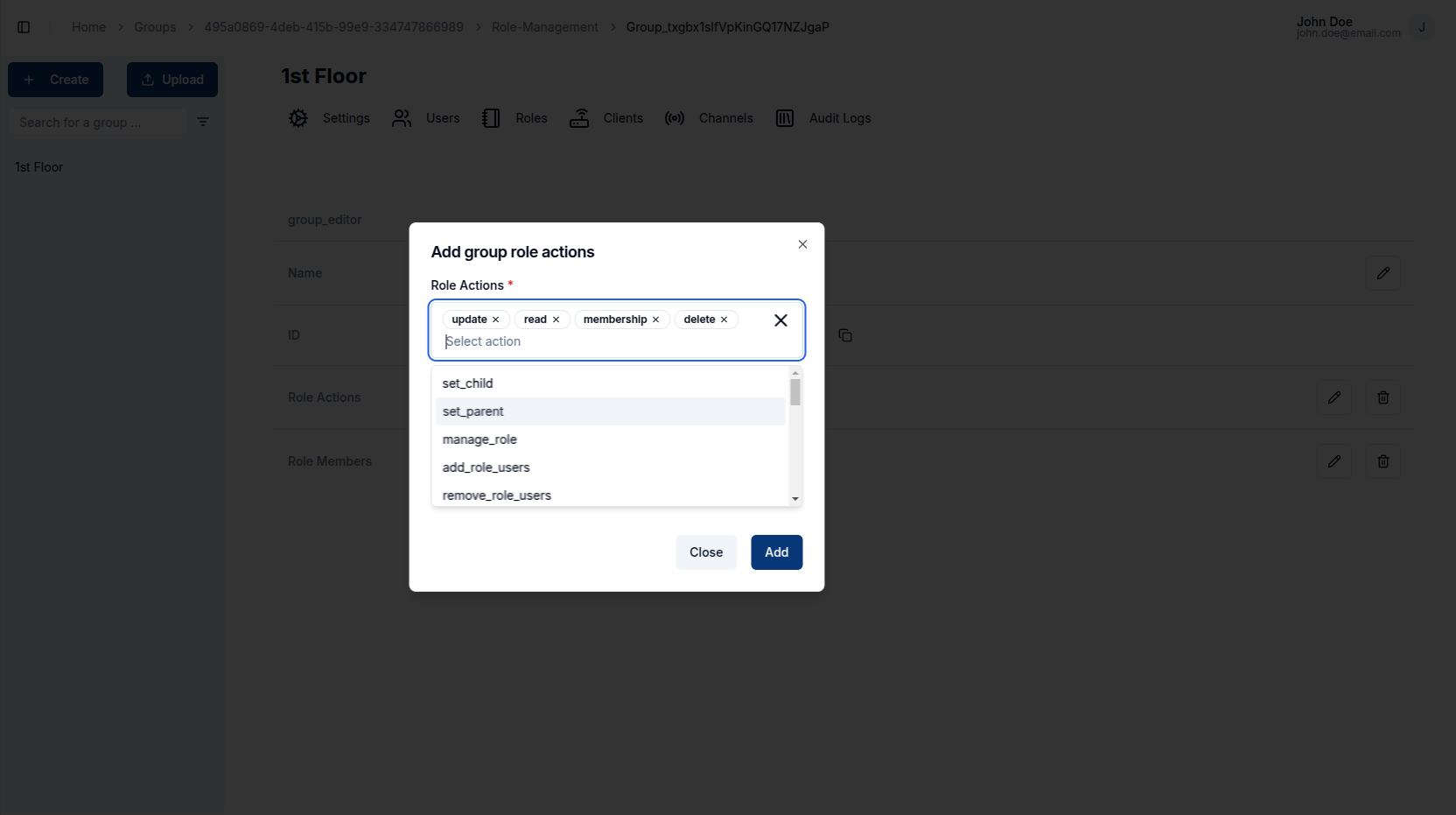This screenshot has height=815, width=1456.
Task: Edit the role Name pencil icon
Action: coord(1382,273)
